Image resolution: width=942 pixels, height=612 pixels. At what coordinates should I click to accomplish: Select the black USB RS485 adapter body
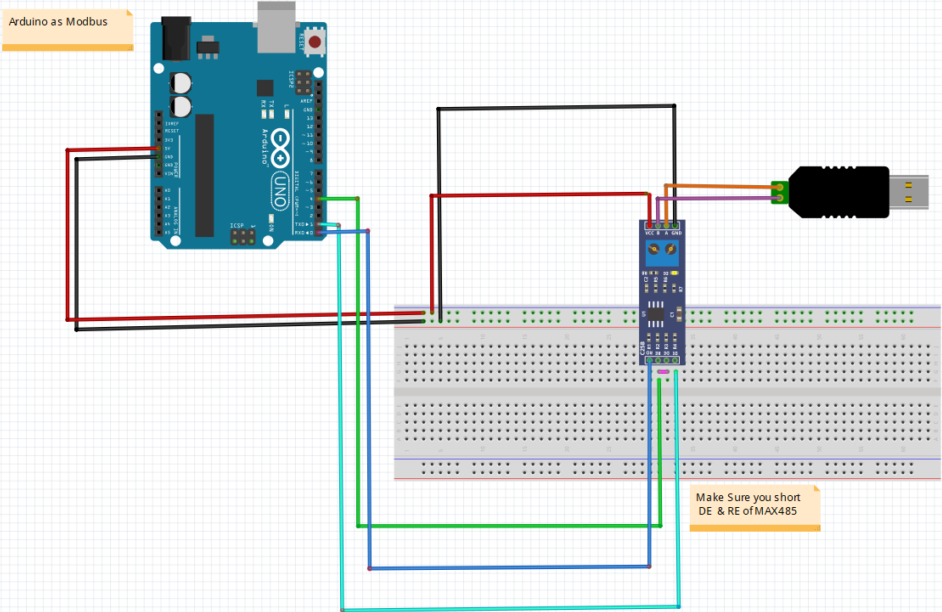point(839,192)
